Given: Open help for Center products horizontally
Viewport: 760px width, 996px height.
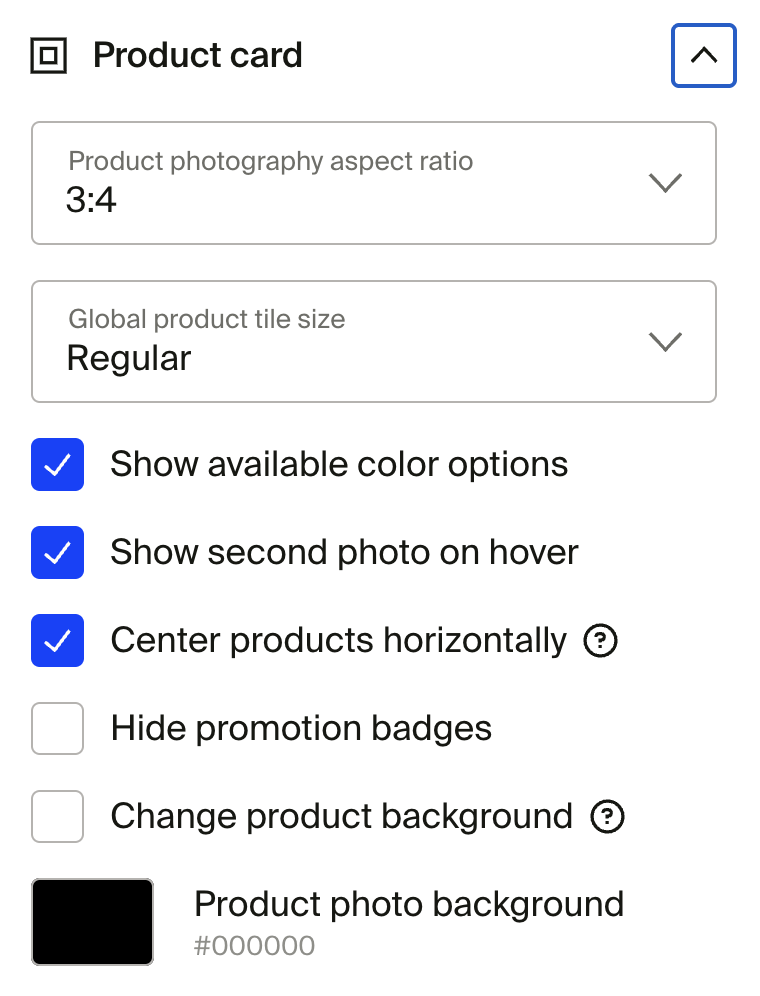Looking at the screenshot, I should (601, 641).
